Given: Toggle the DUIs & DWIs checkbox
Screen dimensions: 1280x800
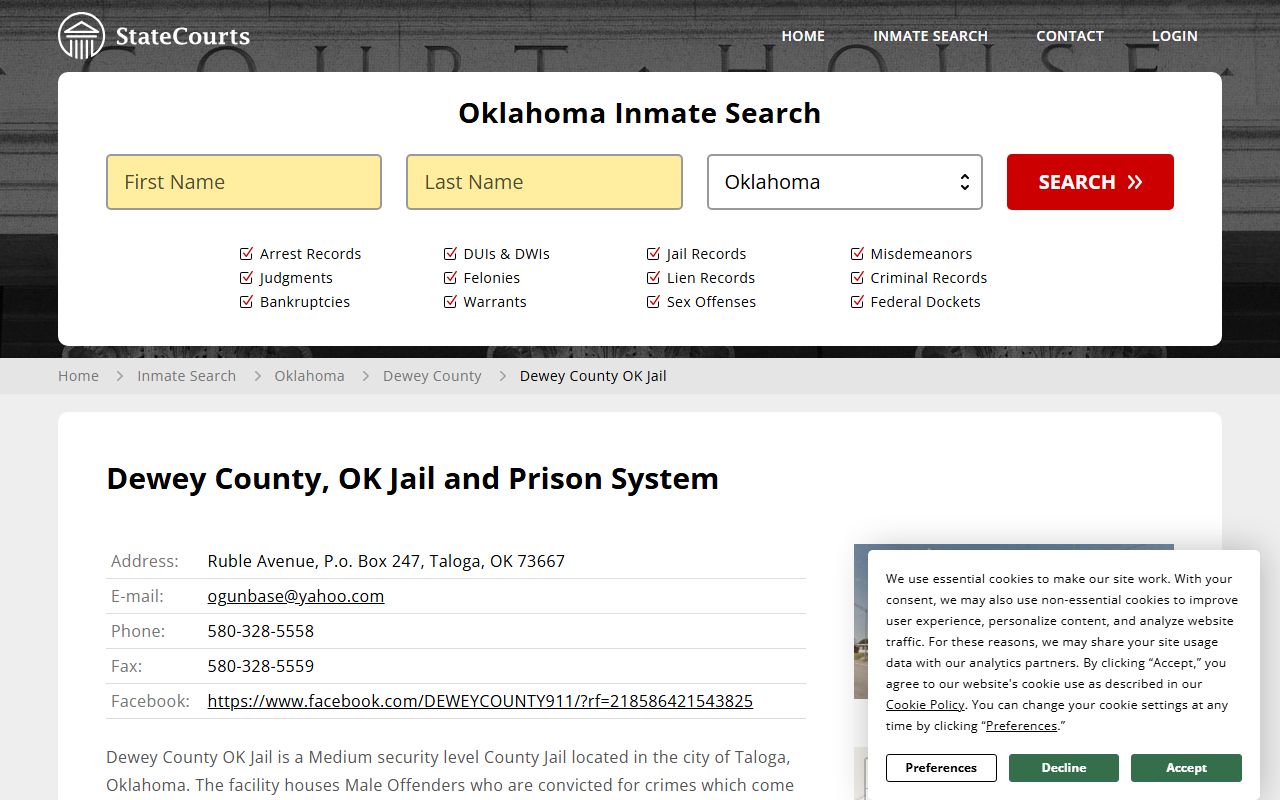Looking at the screenshot, I should (450, 254).
